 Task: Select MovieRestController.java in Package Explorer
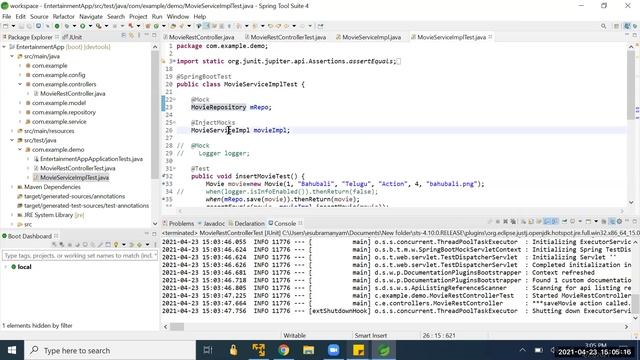click(72, 93)
